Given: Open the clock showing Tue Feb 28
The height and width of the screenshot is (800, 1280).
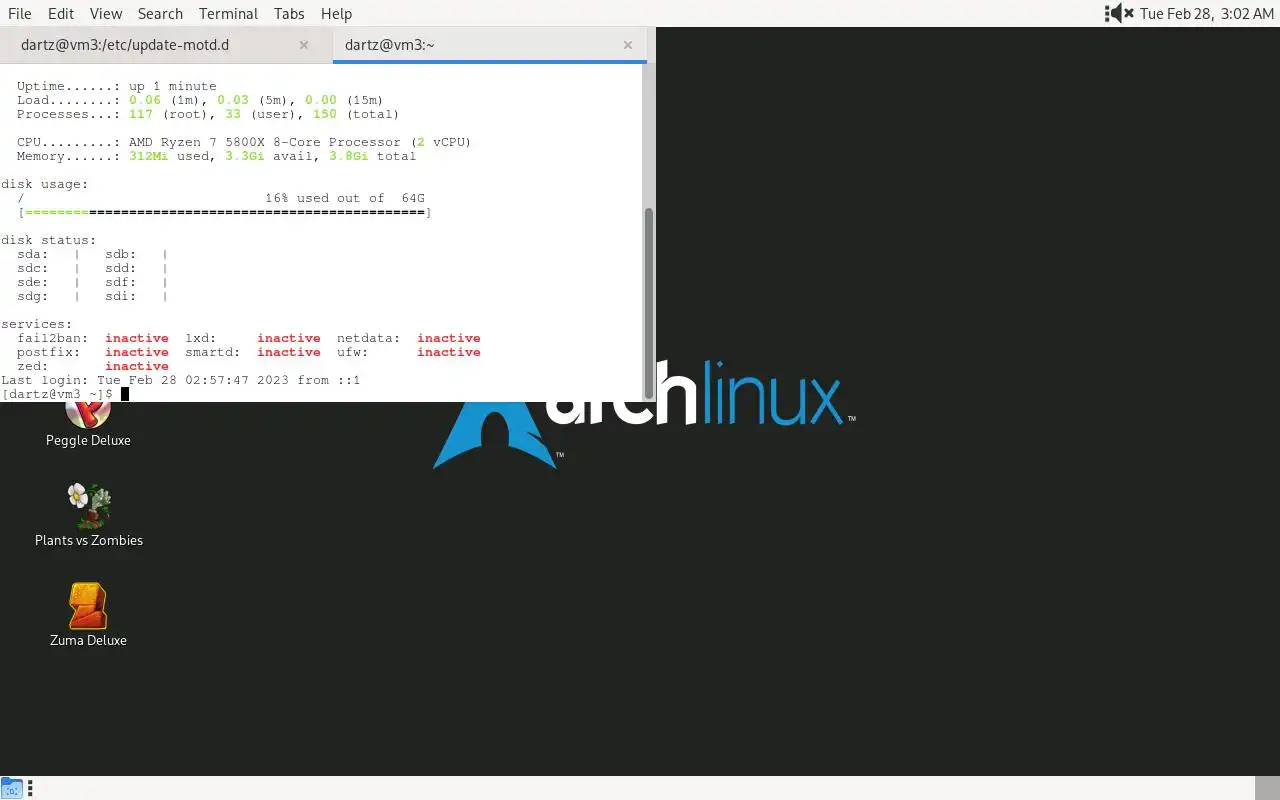Looking at the screenshot, I should [x=1207, y=13].
